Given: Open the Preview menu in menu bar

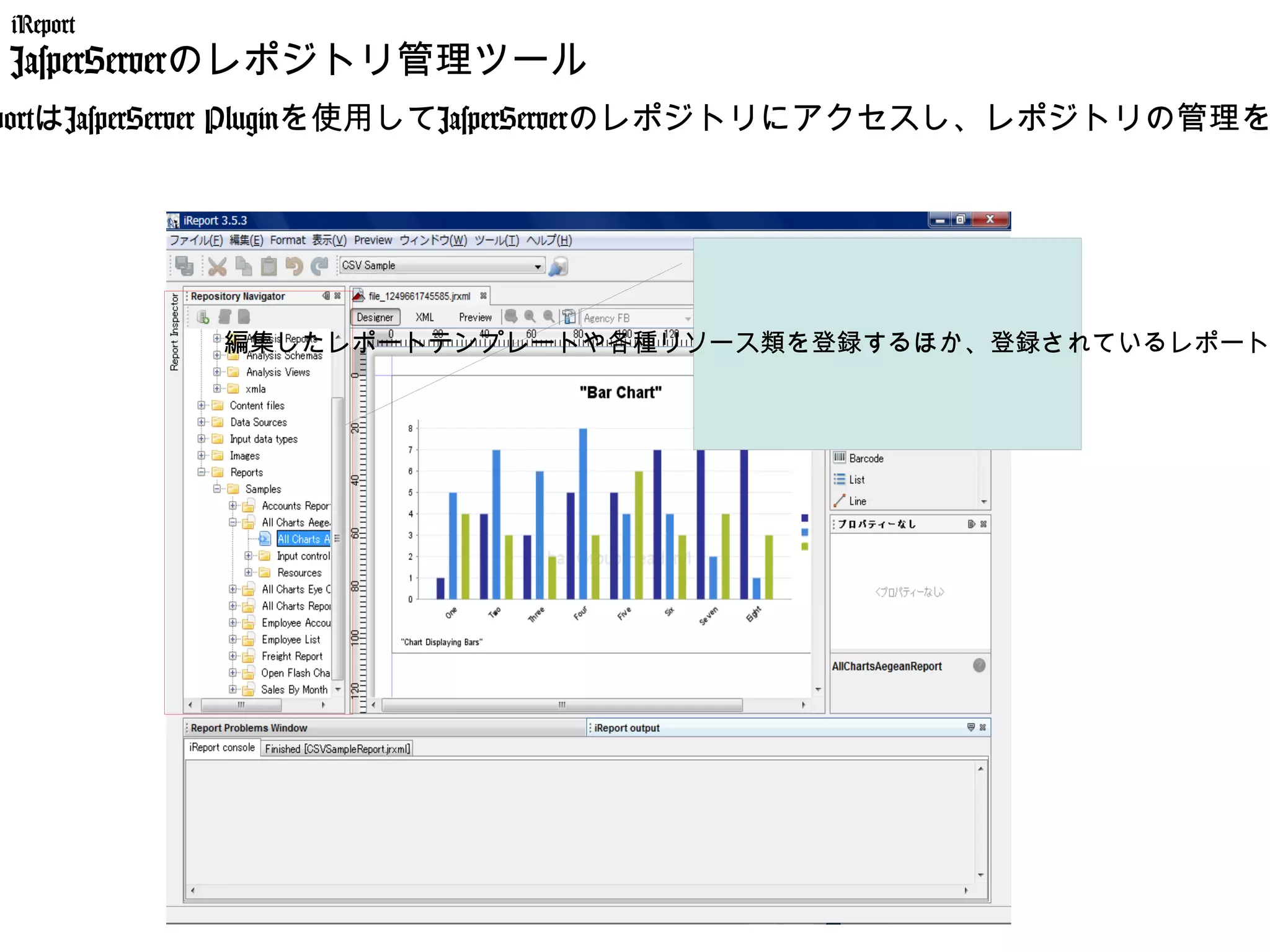Looking at the screenshot, I should (373, 240).
